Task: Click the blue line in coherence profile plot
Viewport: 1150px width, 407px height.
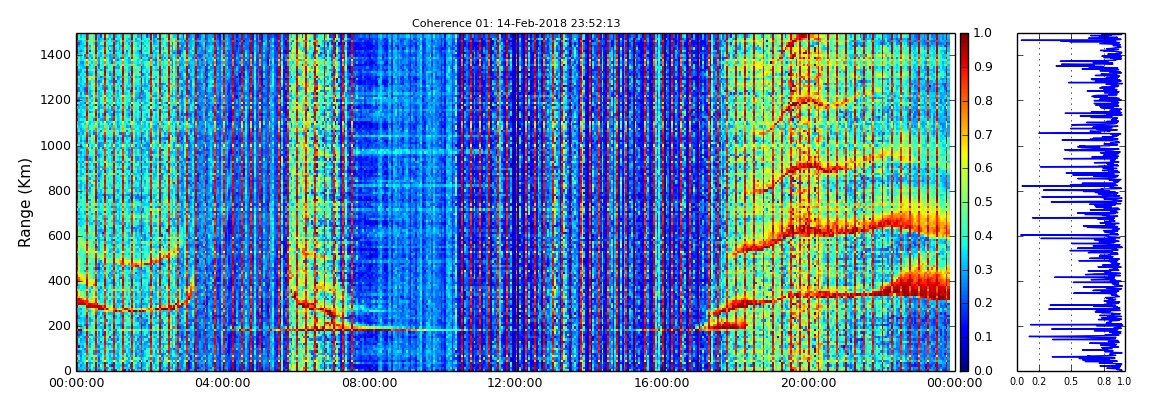Action: coord(1112,202)
